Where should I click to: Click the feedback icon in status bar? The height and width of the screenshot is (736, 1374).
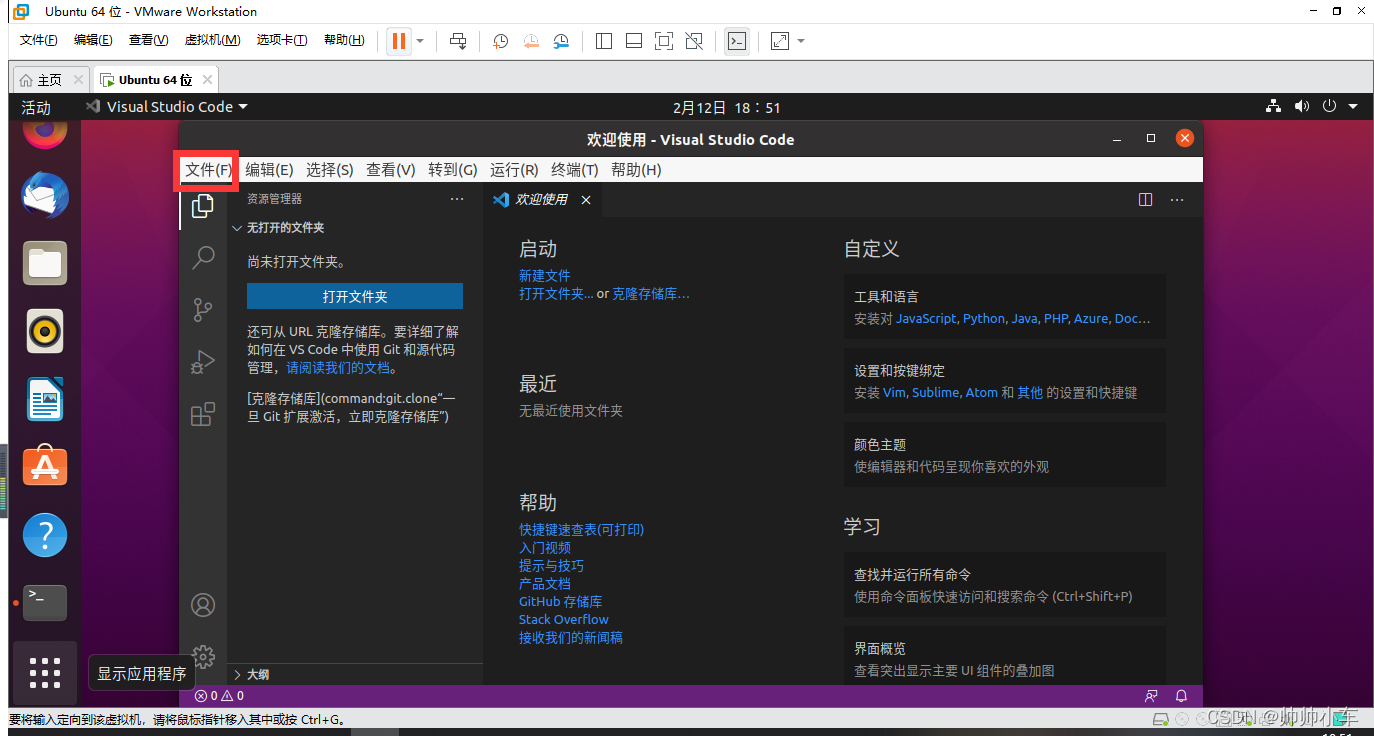(x=1152, y=696)
